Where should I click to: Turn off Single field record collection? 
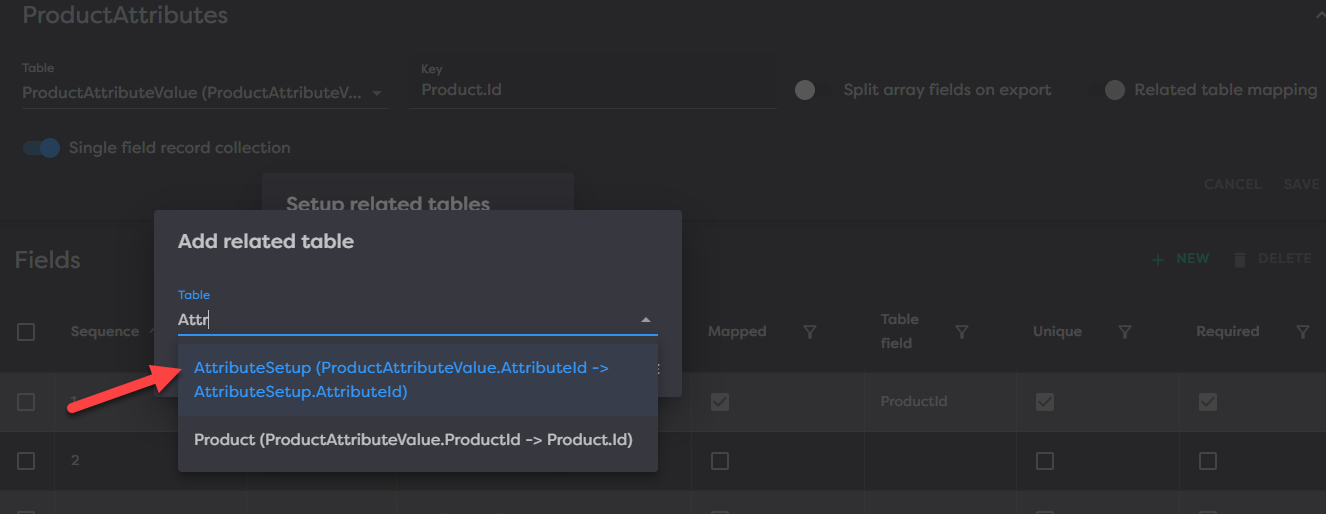tap(42, 148)
